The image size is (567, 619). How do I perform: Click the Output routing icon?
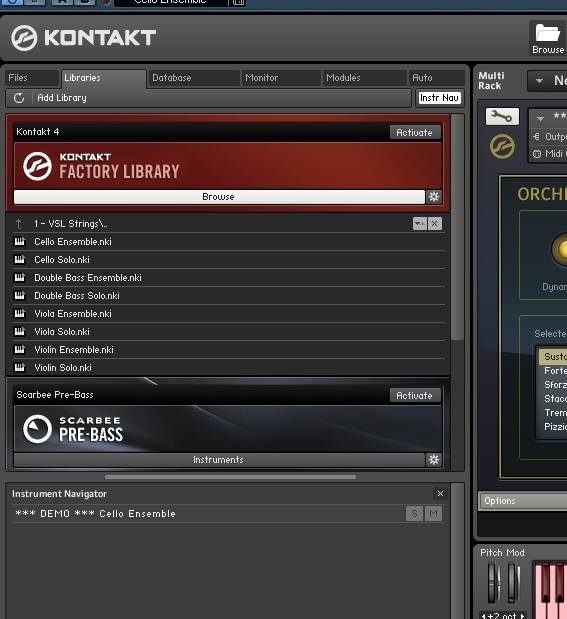[536, 137]
